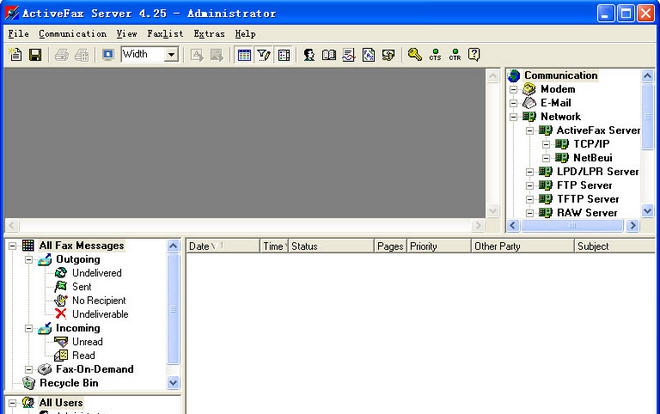Click the key license icon
Screen dimensions: 660x414
(415, 55)
